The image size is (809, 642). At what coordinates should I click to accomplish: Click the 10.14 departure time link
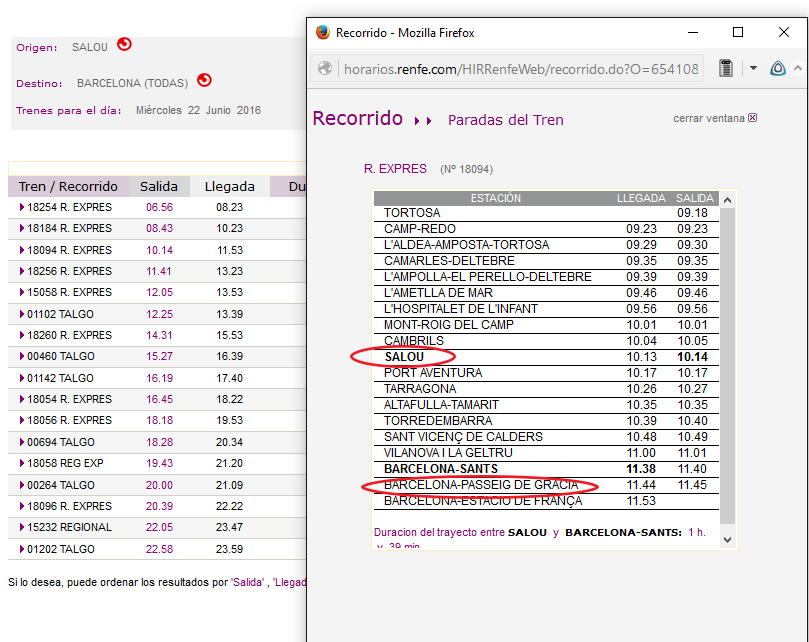point(159,250)
